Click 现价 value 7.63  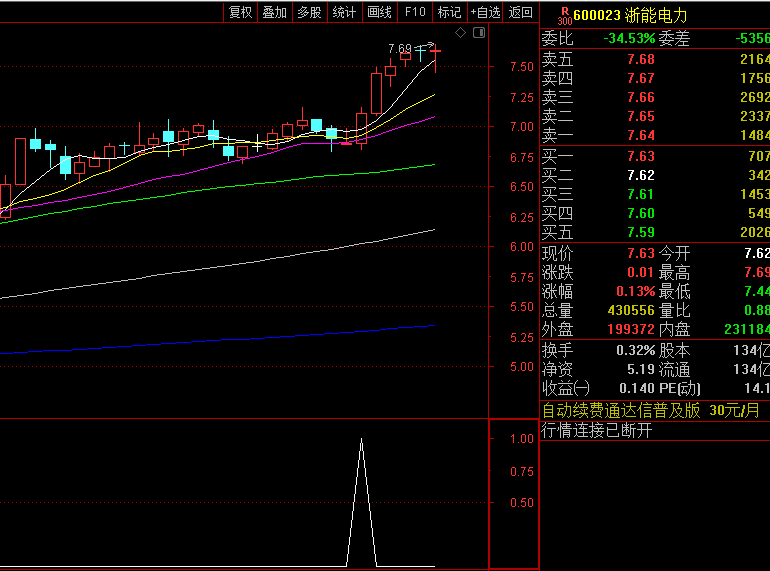point(641,253)
